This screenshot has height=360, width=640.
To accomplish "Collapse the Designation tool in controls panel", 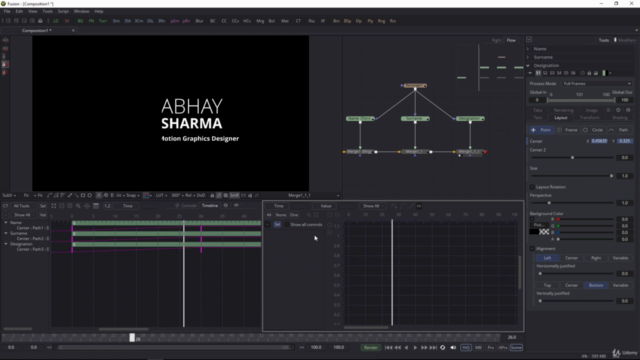I will point(528,65).
